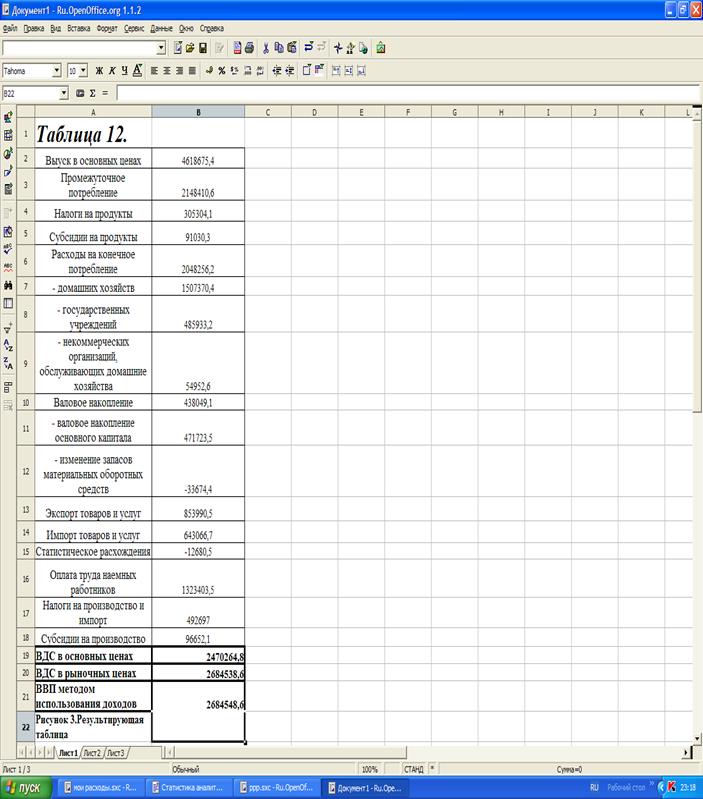
Task: Apply percent number format
Action: coord(222,71)
